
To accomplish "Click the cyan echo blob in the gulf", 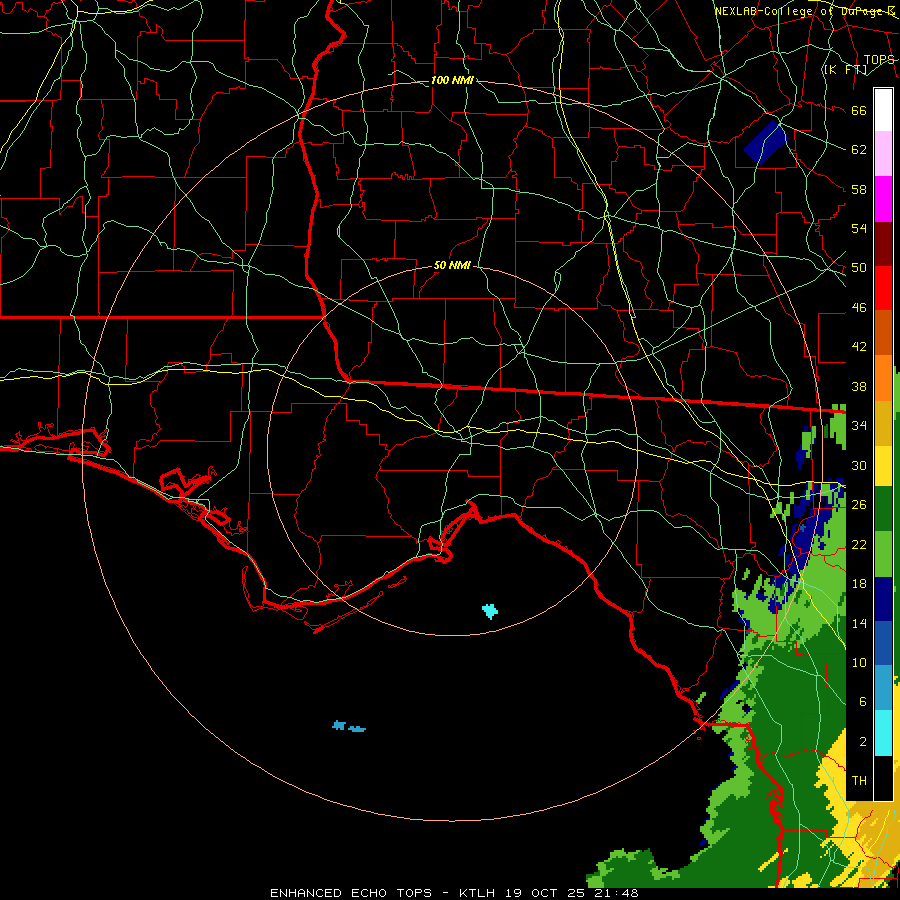I will point(490,611).
